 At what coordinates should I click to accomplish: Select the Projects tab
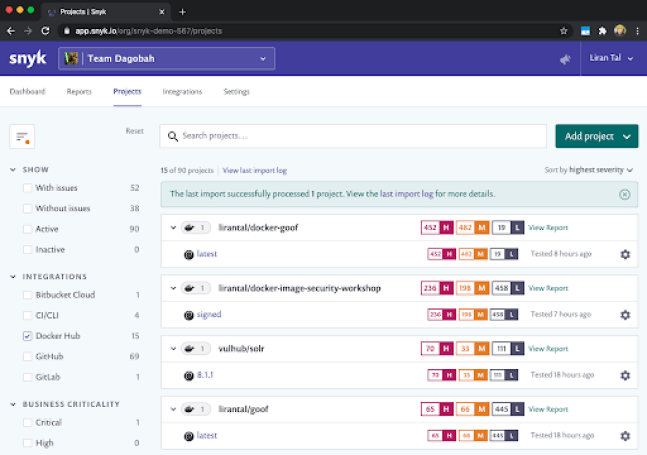pos(127,92)
